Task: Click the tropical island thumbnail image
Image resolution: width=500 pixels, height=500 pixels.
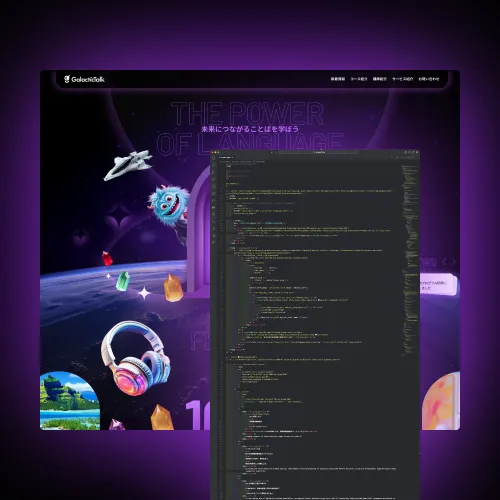Action: point(70,401)
